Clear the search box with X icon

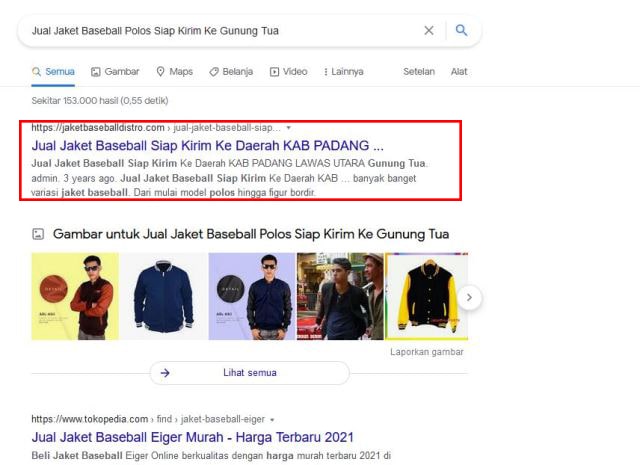pos(429,31)
